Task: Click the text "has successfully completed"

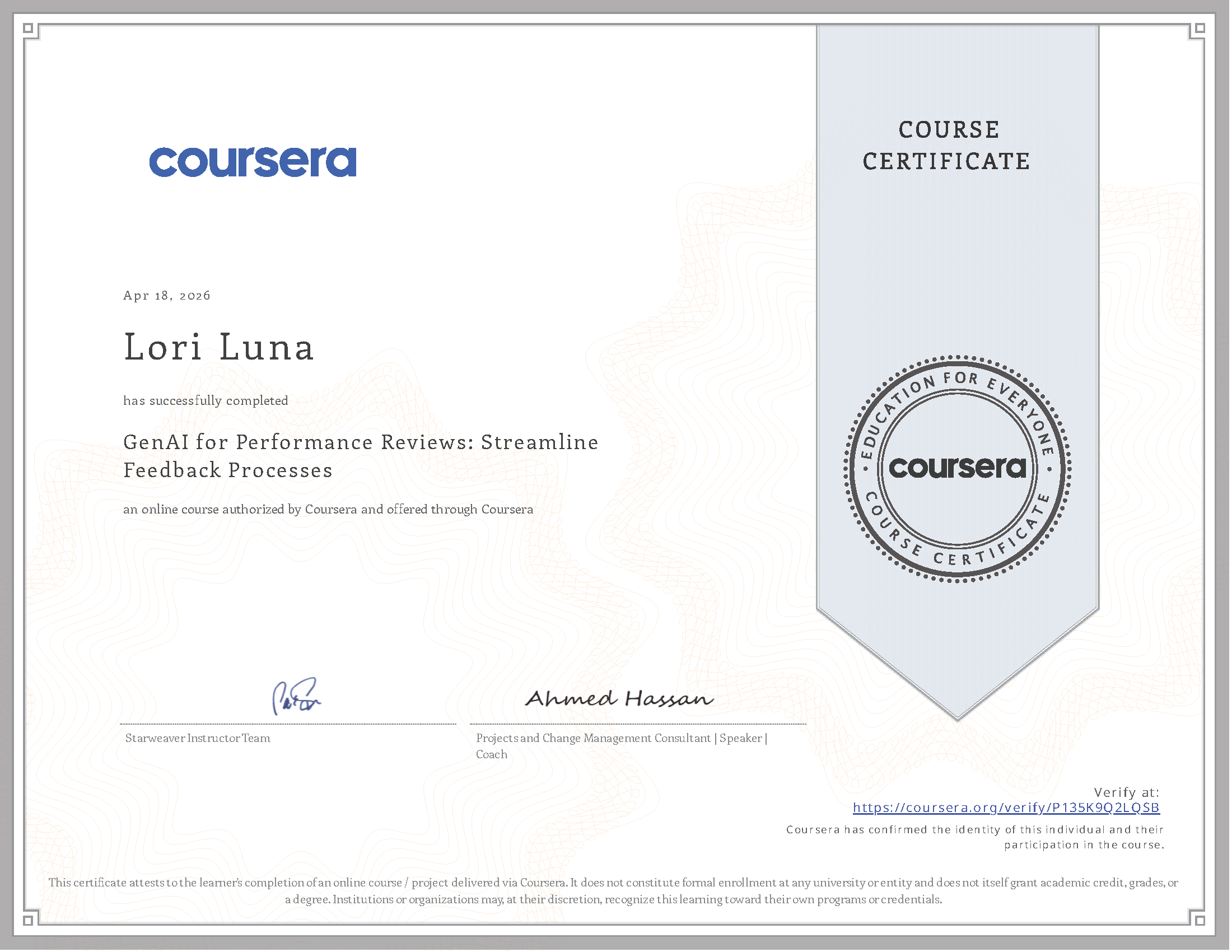Action: click(x=206, y=402)
